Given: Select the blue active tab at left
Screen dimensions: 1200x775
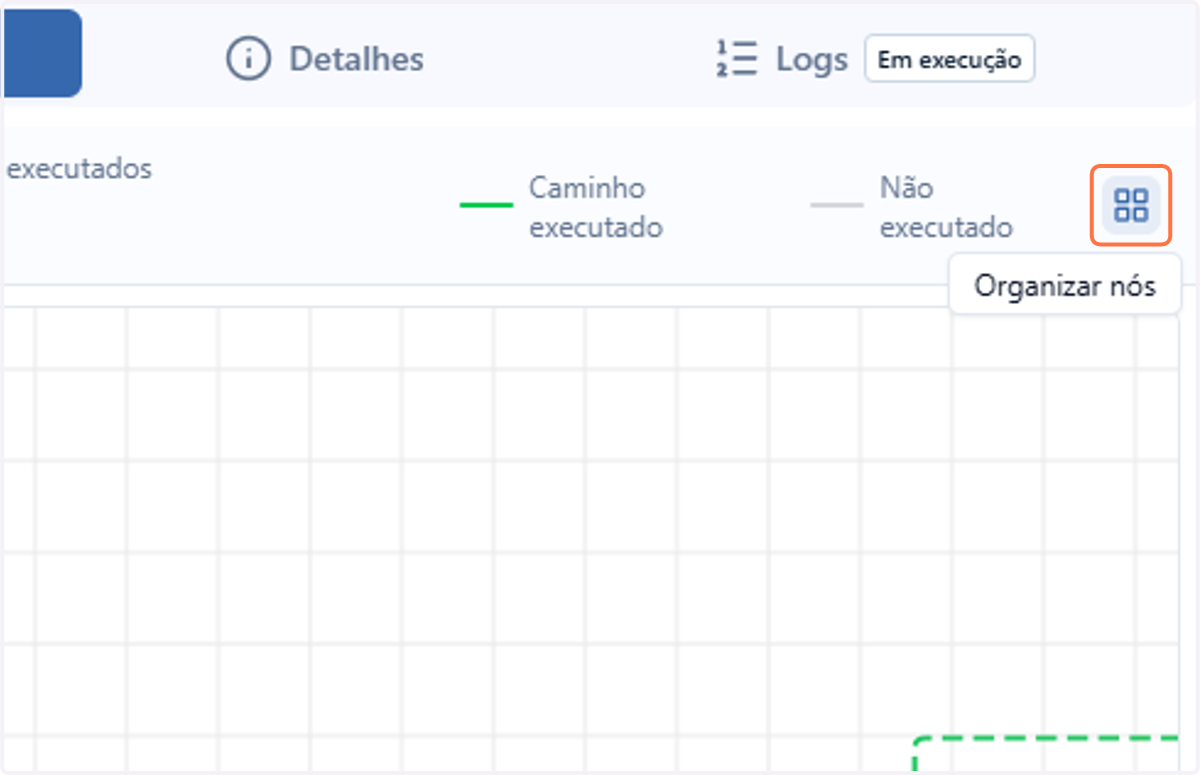Looking at the screenshot, I should 41,53.
